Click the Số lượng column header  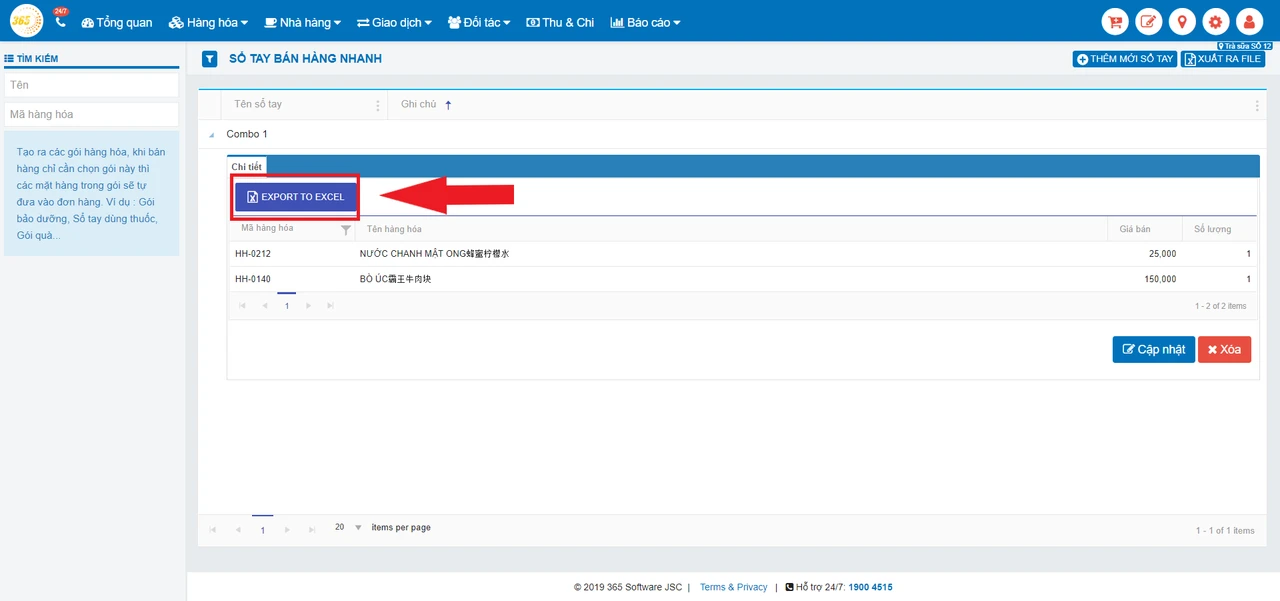1213,230
